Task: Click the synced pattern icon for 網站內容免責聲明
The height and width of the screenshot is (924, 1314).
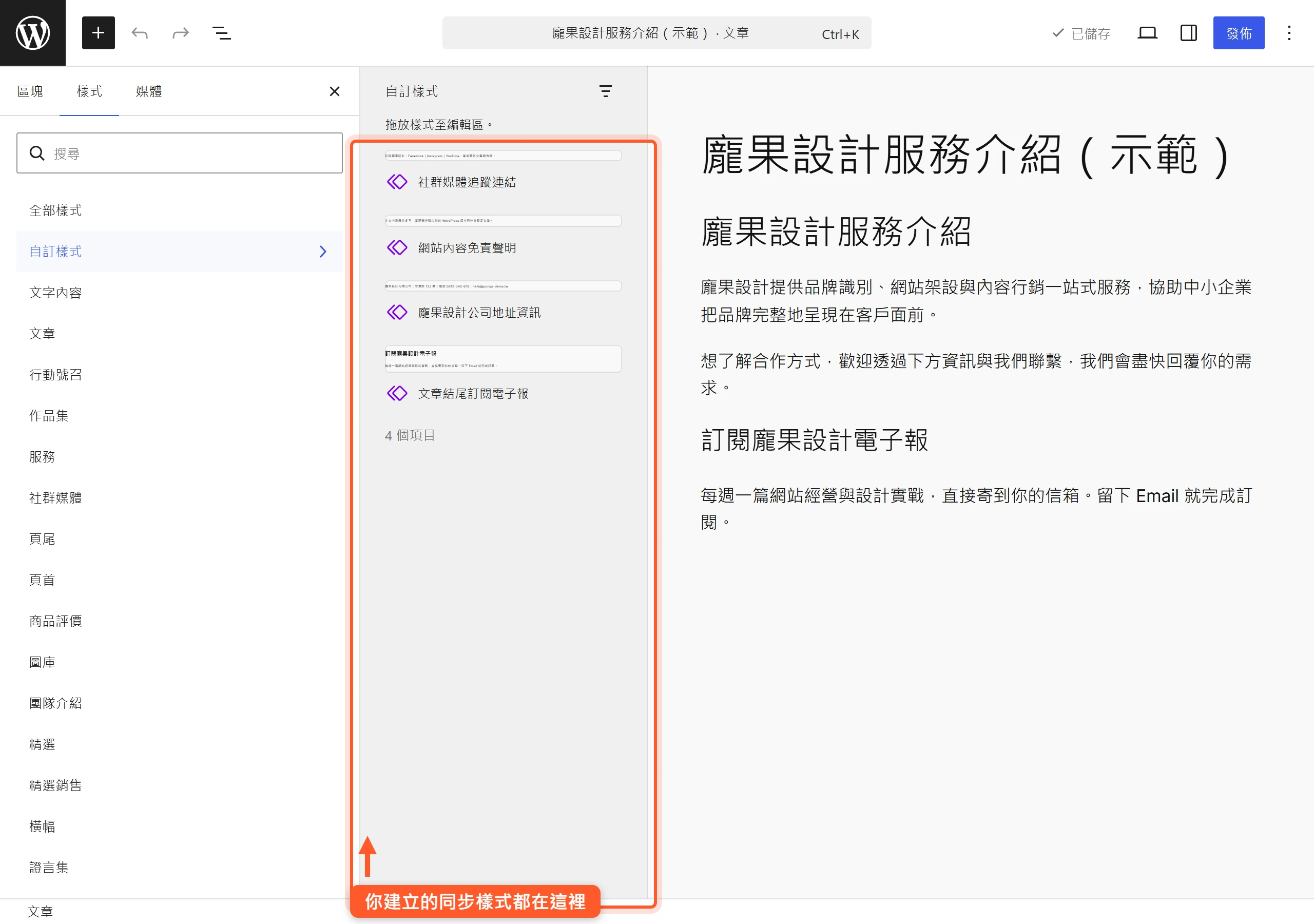Action: coord(397,247)
